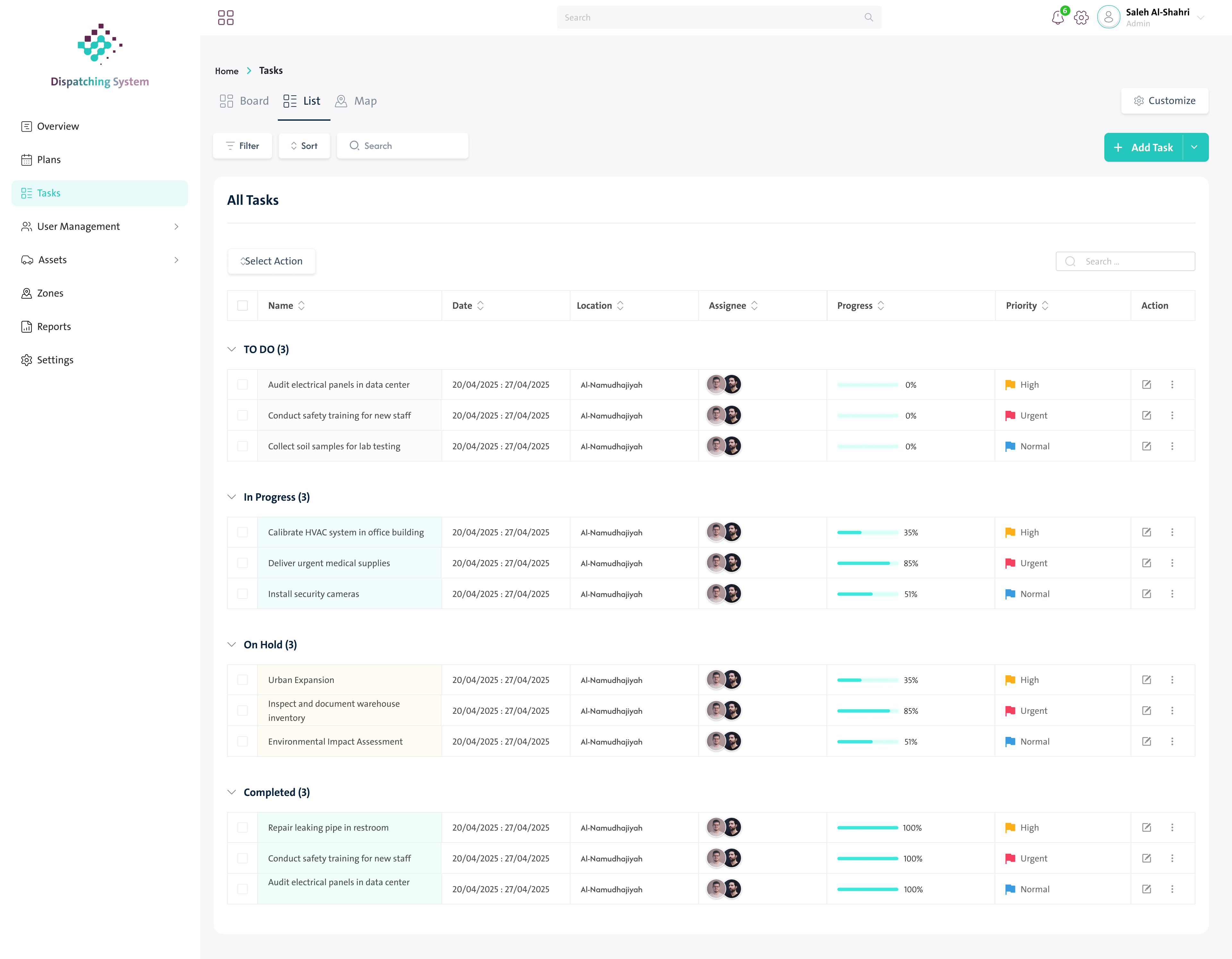This screenshot has width=1232, height=959.
Task: Switch to the Board view tab
Action: 244,101
